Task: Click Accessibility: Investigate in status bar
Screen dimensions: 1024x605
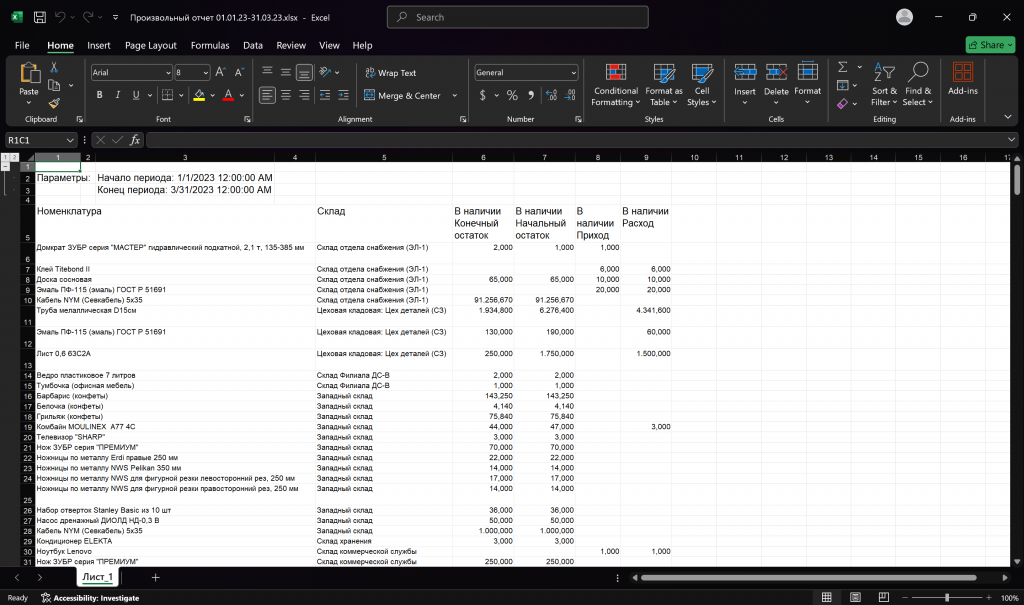Action: coord(90,598)
